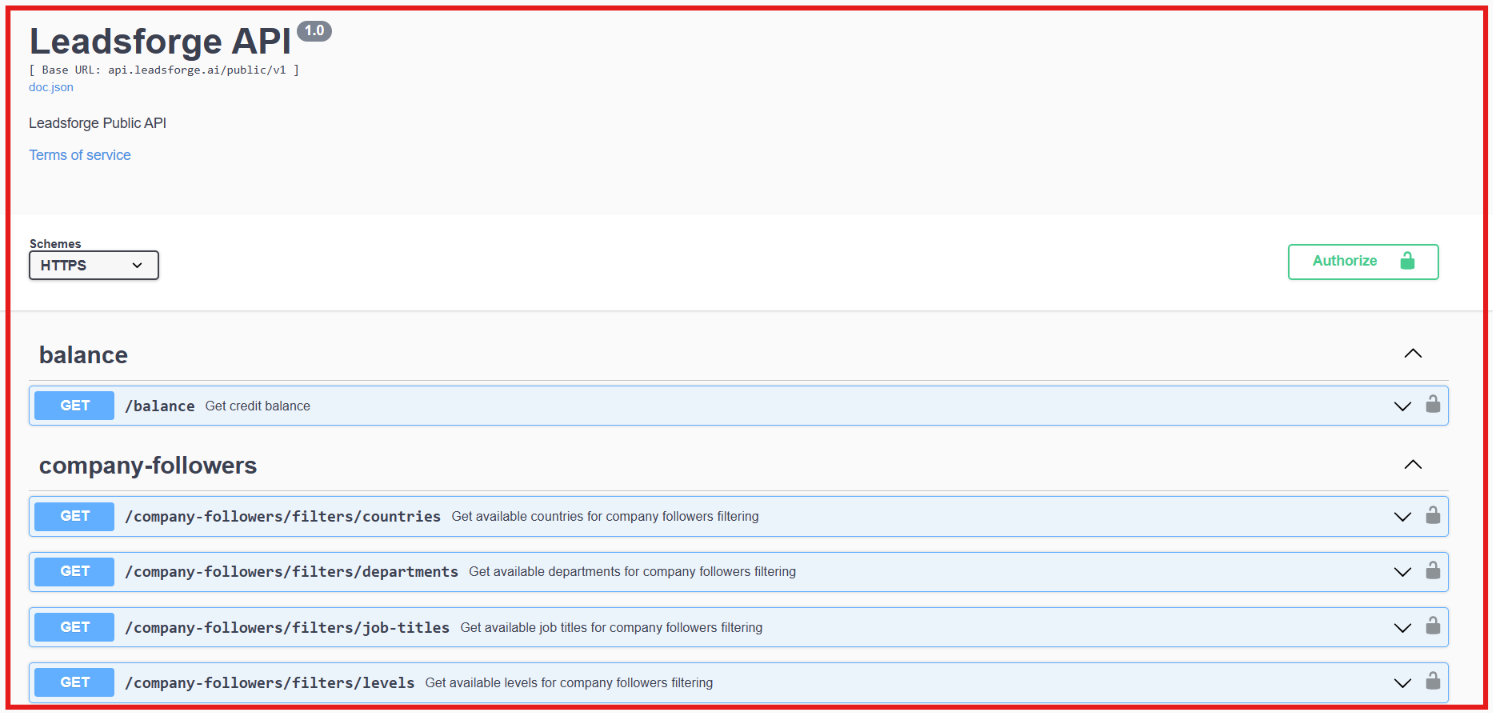This screenshot has width=1493, height=713.
Task: Expand the filters/levels endpoint chevron
Action: click(1402, 683)
